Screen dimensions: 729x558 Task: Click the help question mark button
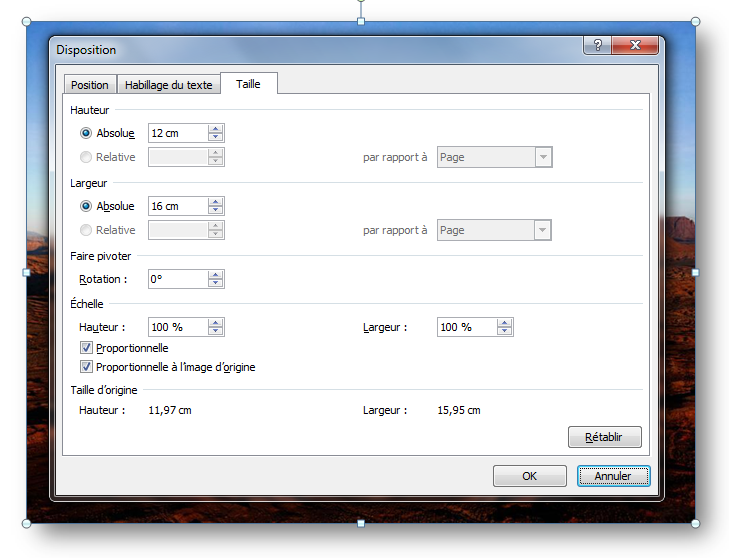pos(598,45)
